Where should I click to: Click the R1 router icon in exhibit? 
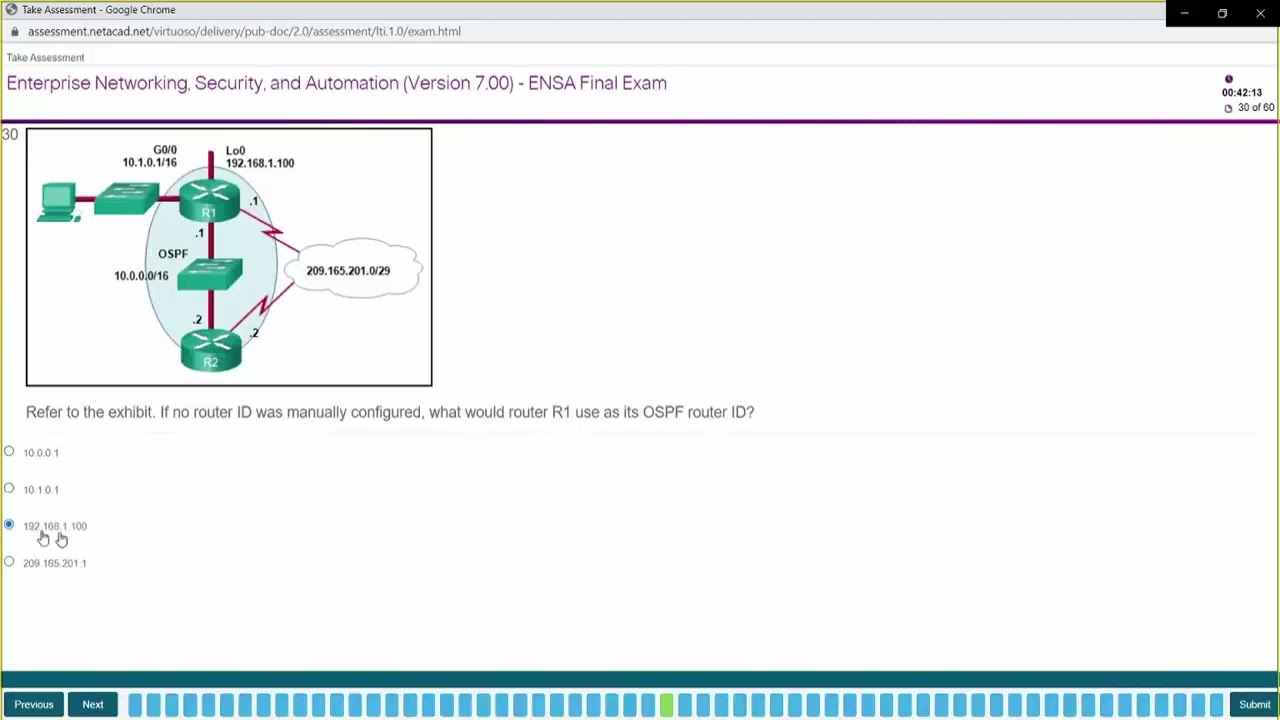click(209, 200)
